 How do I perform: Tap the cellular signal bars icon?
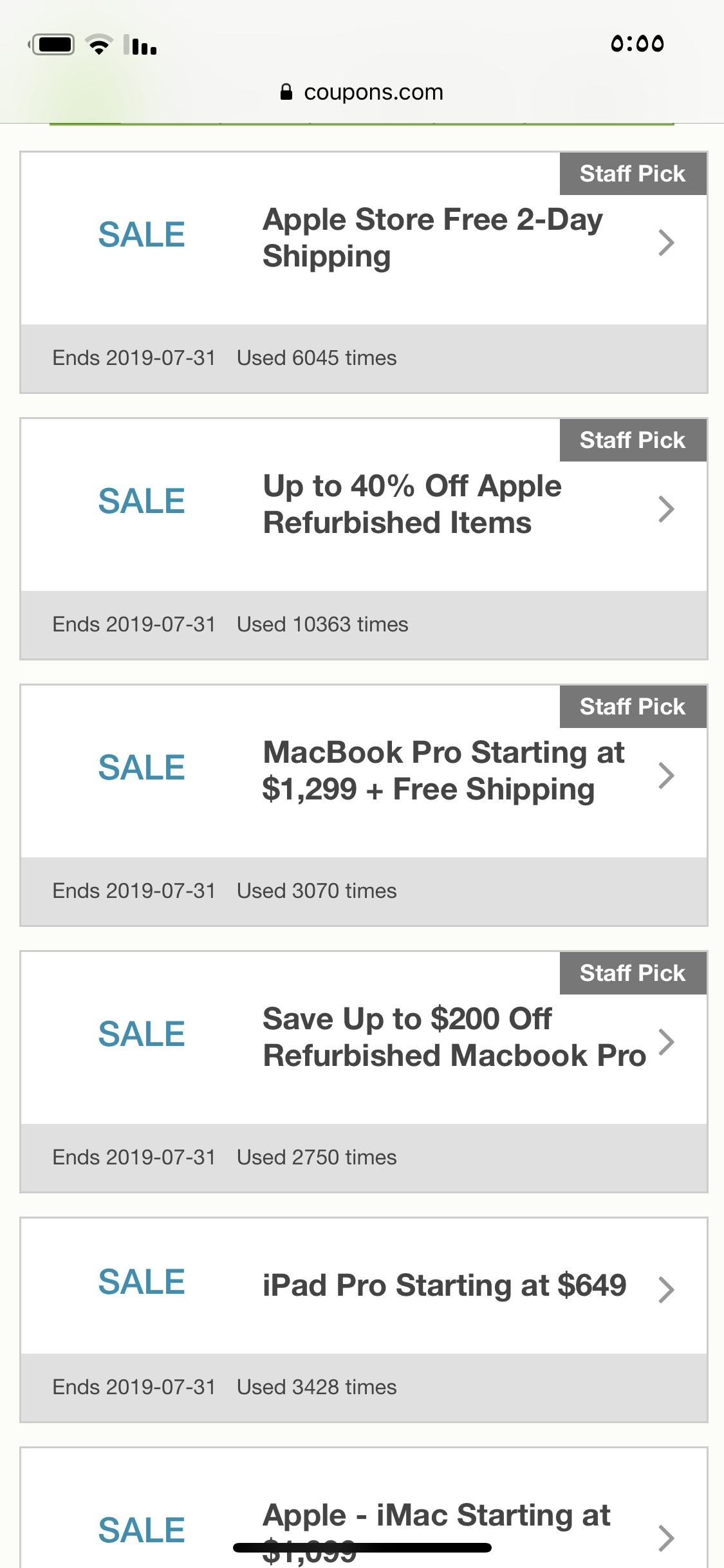pyautogui.click(x=142, y=45)
